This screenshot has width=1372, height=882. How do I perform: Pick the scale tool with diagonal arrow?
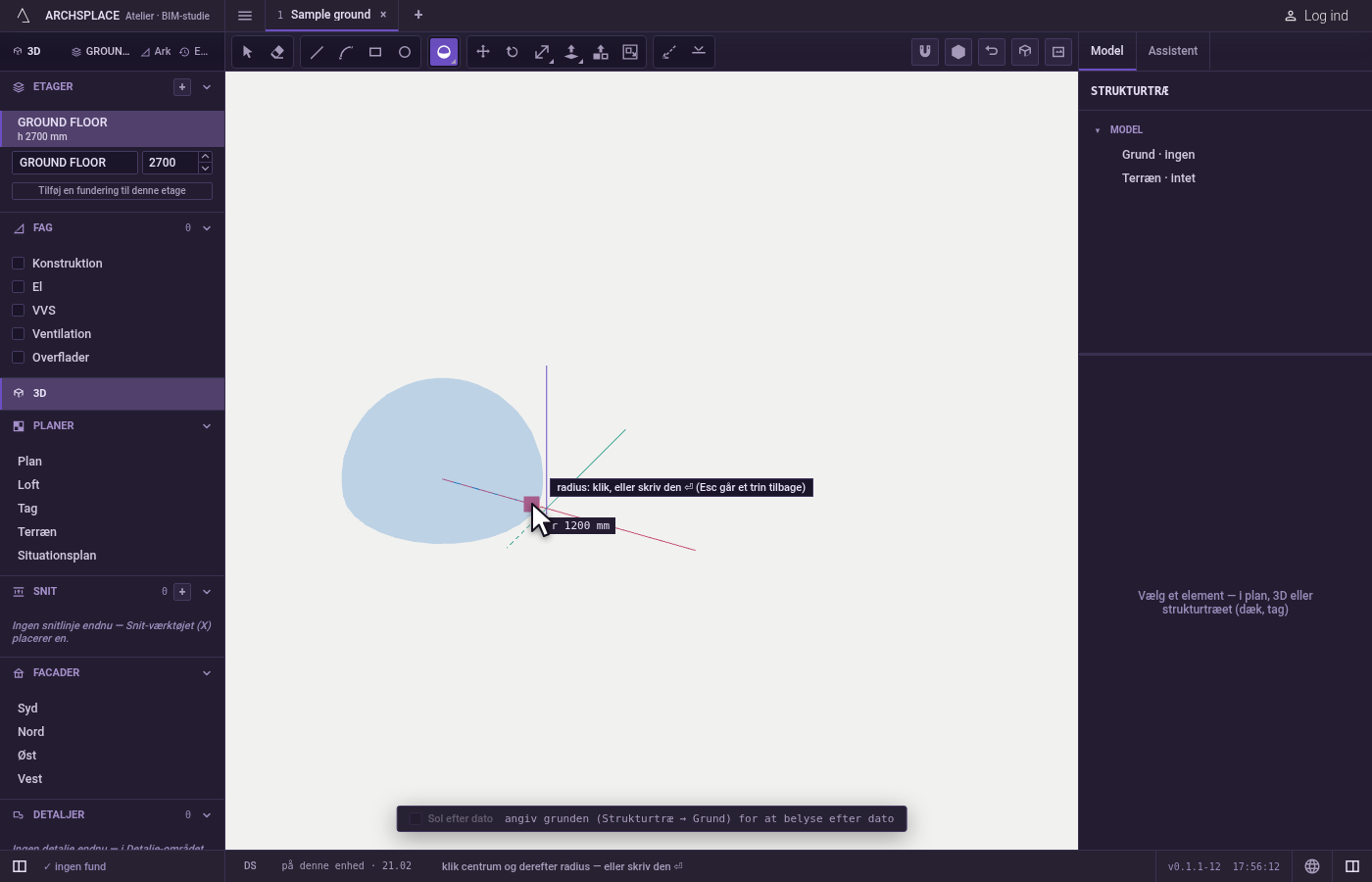pyautogui.click(x=542, y=52)
